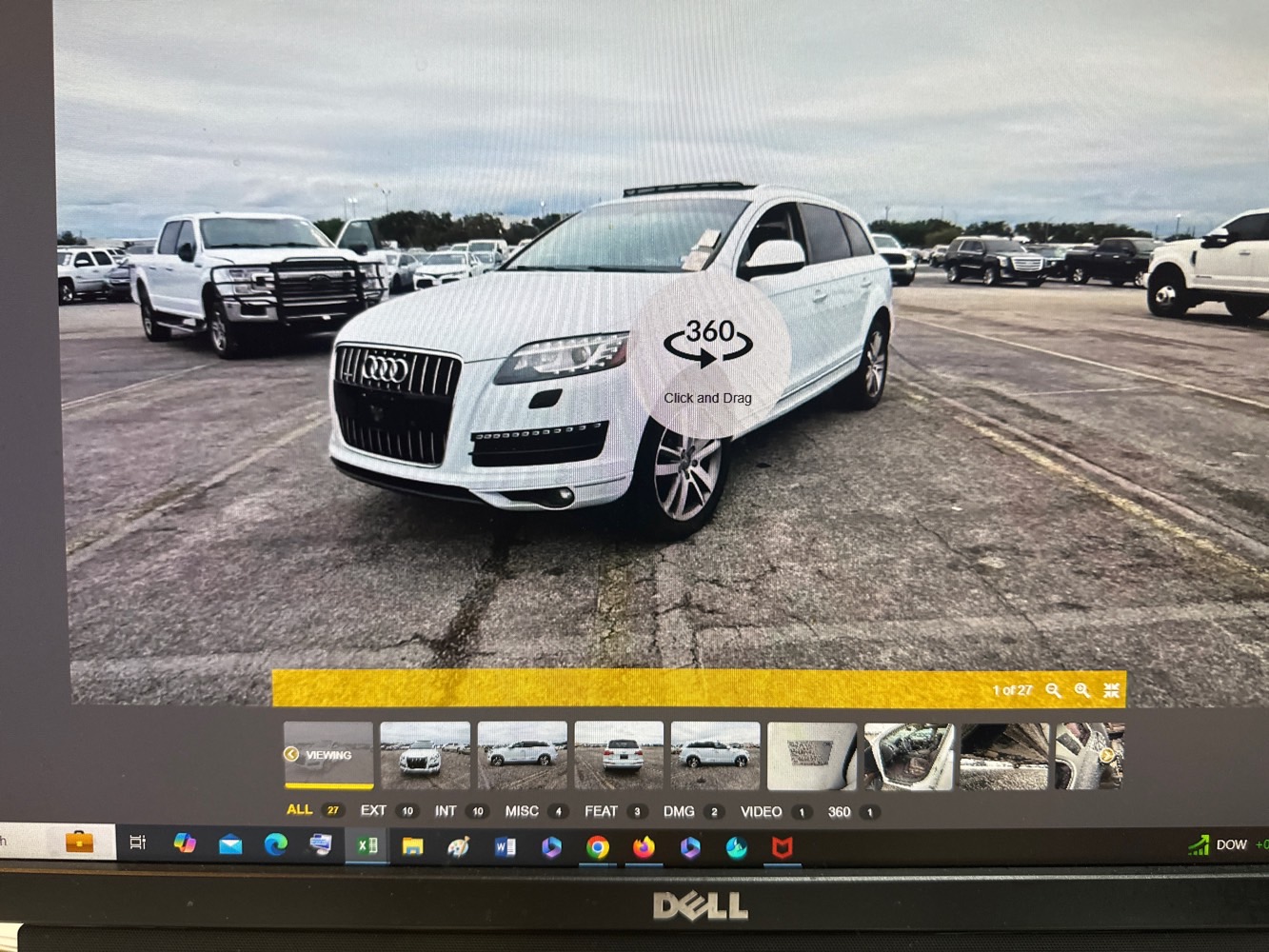Open Microsoft Edge from the taskbar
Screen dimensions: 1269x952
coord(276,844)
